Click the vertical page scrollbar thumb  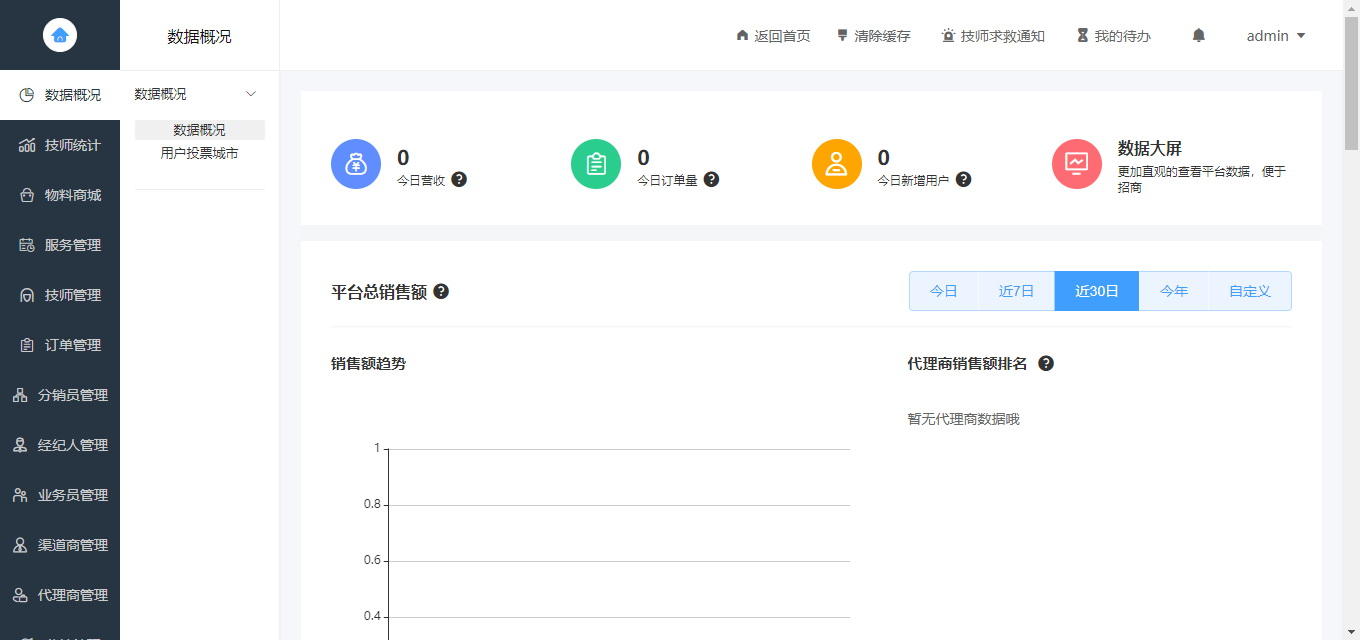click(1351, 83)
